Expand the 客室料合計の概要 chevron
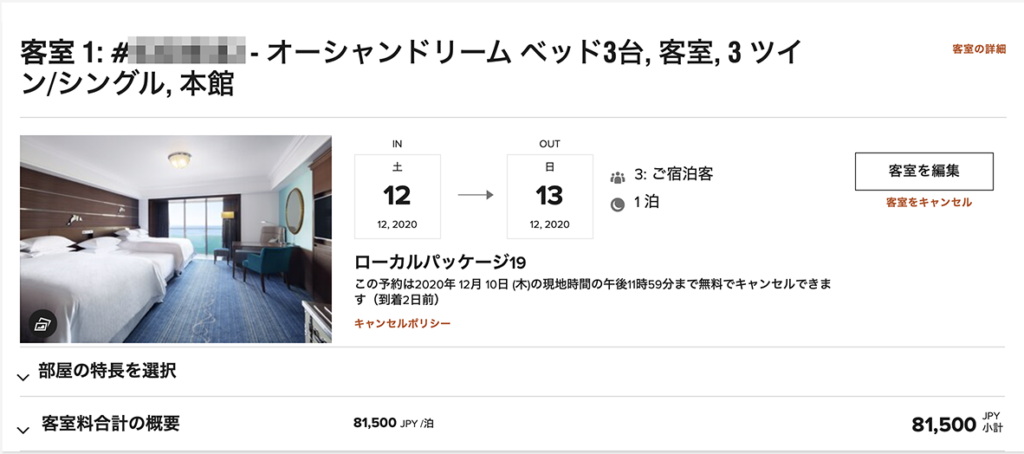Image resolution: width=1024 pixels, height=454 pixels. point(24,430)
